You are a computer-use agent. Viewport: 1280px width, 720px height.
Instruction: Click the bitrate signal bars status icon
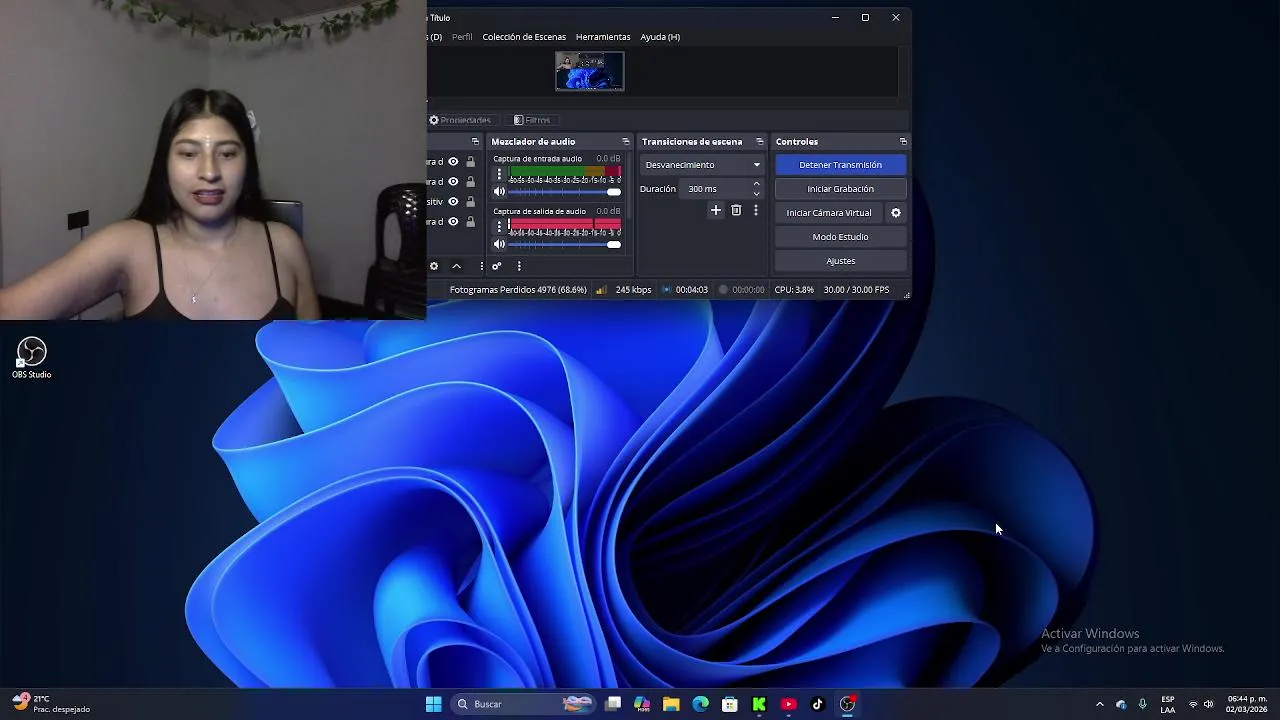601,290
